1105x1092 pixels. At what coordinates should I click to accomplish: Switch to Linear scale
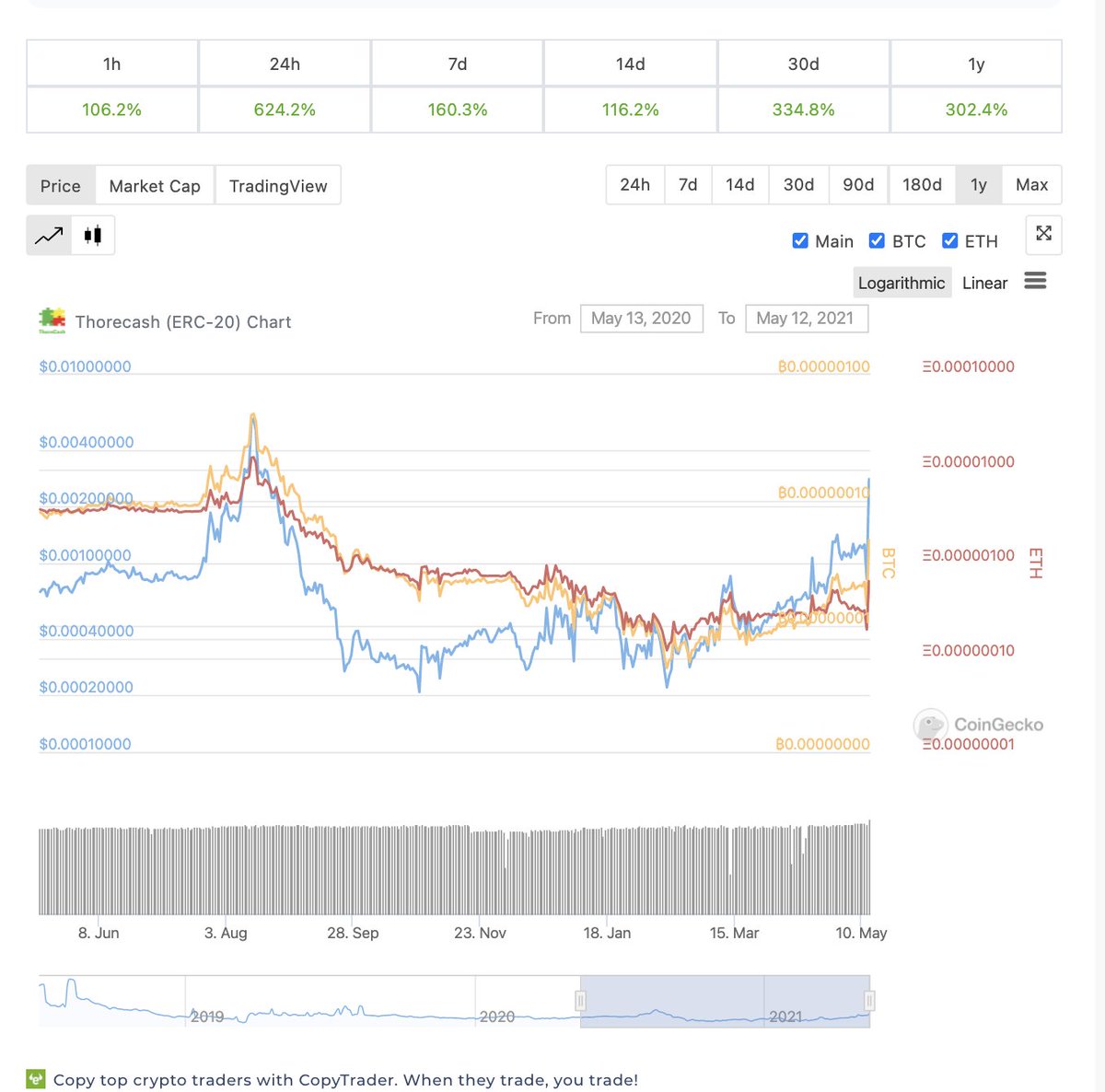[984, 283]
